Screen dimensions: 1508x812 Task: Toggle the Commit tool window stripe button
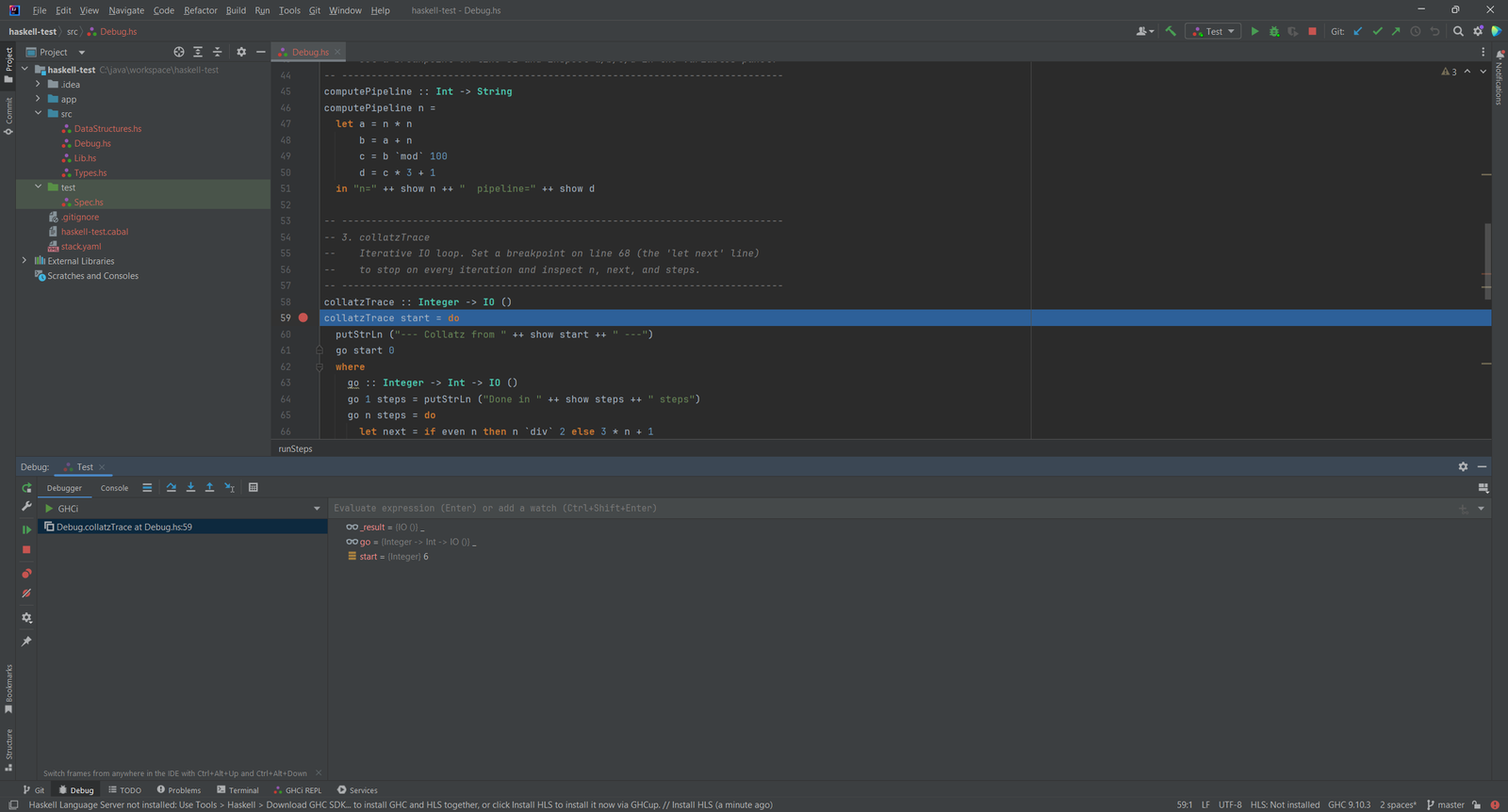click(x=8, y=116)
